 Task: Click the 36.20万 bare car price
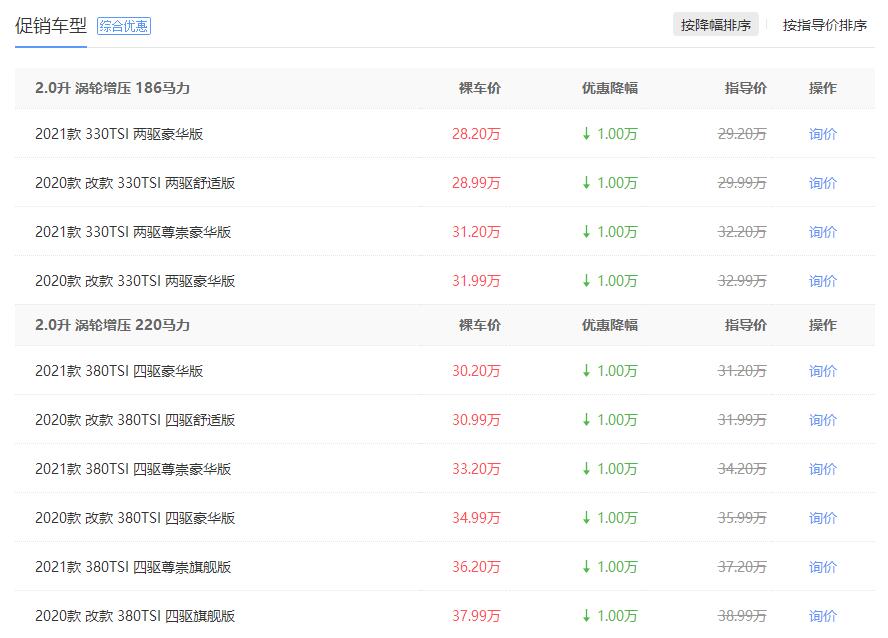click(476, 567)
